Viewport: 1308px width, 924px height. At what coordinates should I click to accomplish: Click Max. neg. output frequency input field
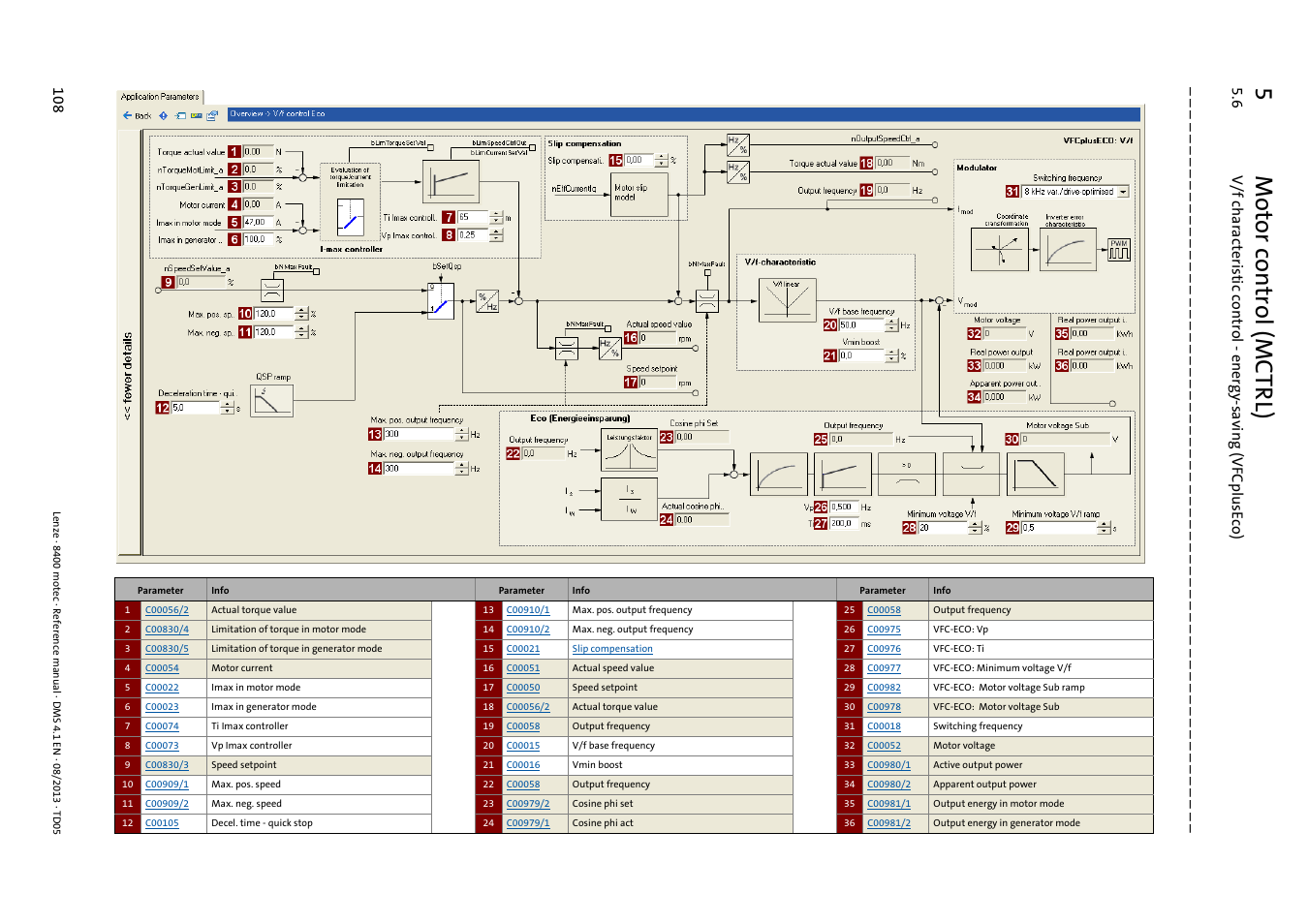point(419,469)
